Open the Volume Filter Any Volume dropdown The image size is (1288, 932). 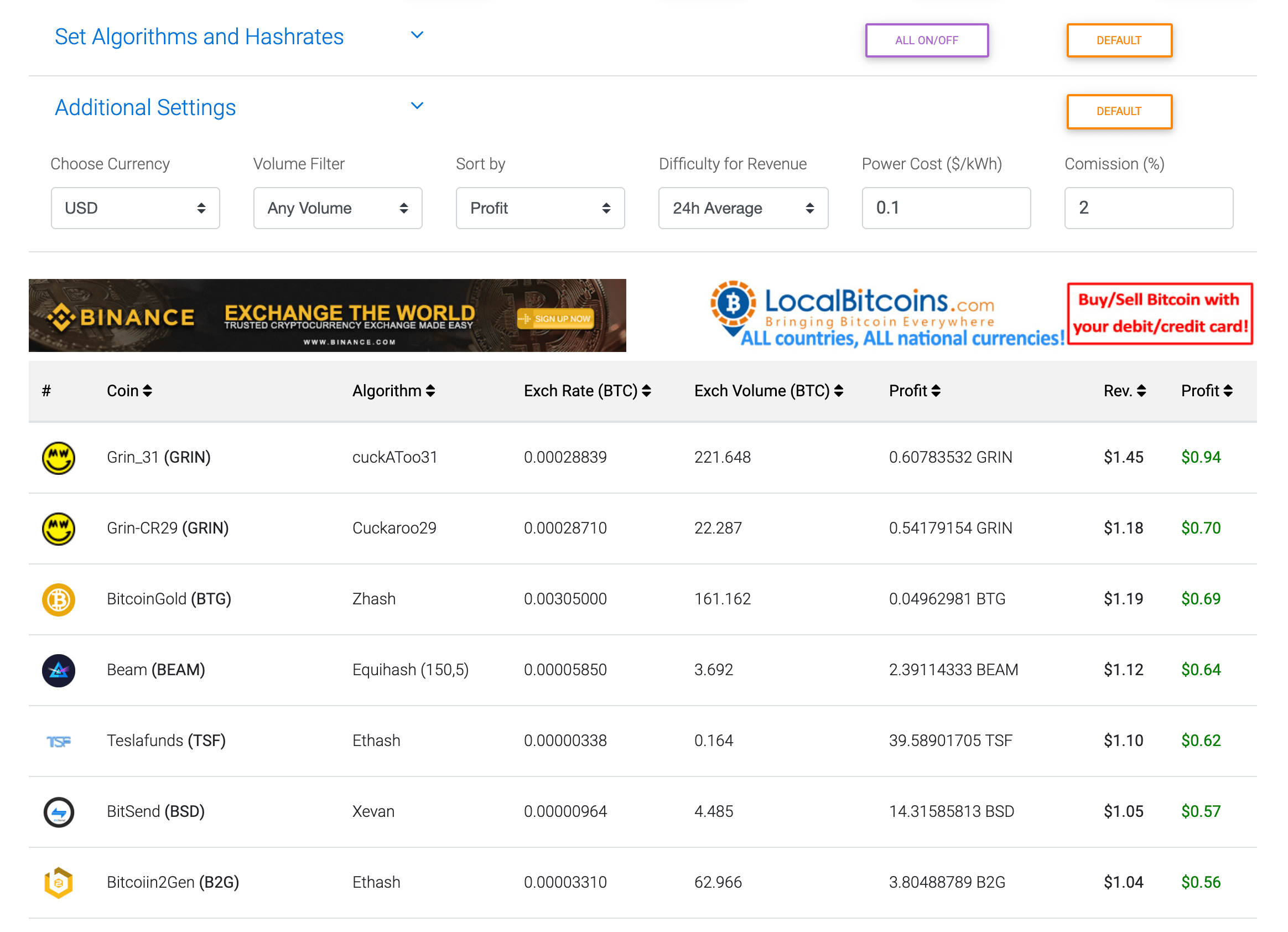tap(338, 209)
